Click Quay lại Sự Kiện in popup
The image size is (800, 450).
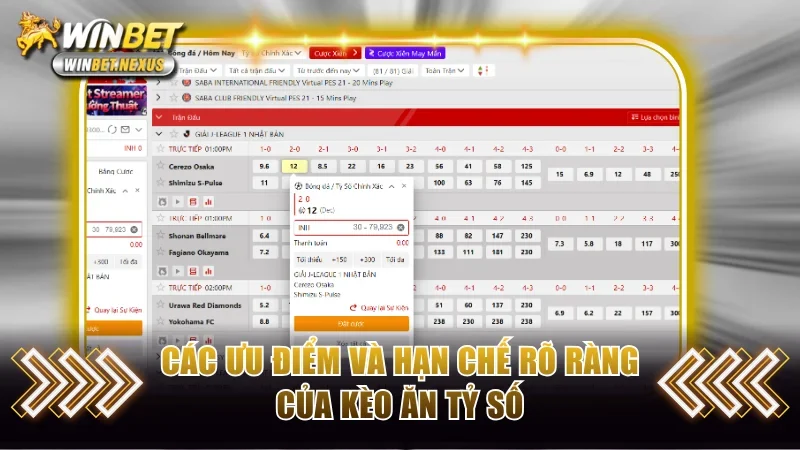[x=379, y=308]
